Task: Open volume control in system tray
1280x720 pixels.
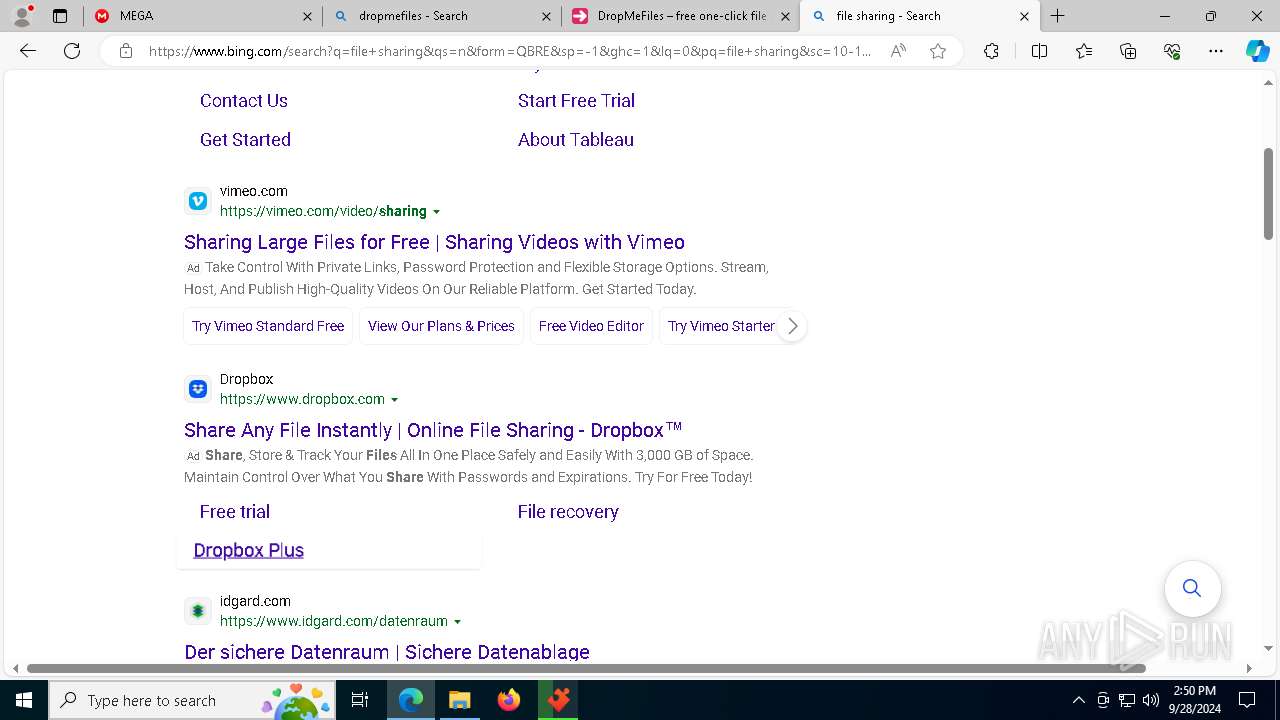Action: click(x=1150, y=700)
